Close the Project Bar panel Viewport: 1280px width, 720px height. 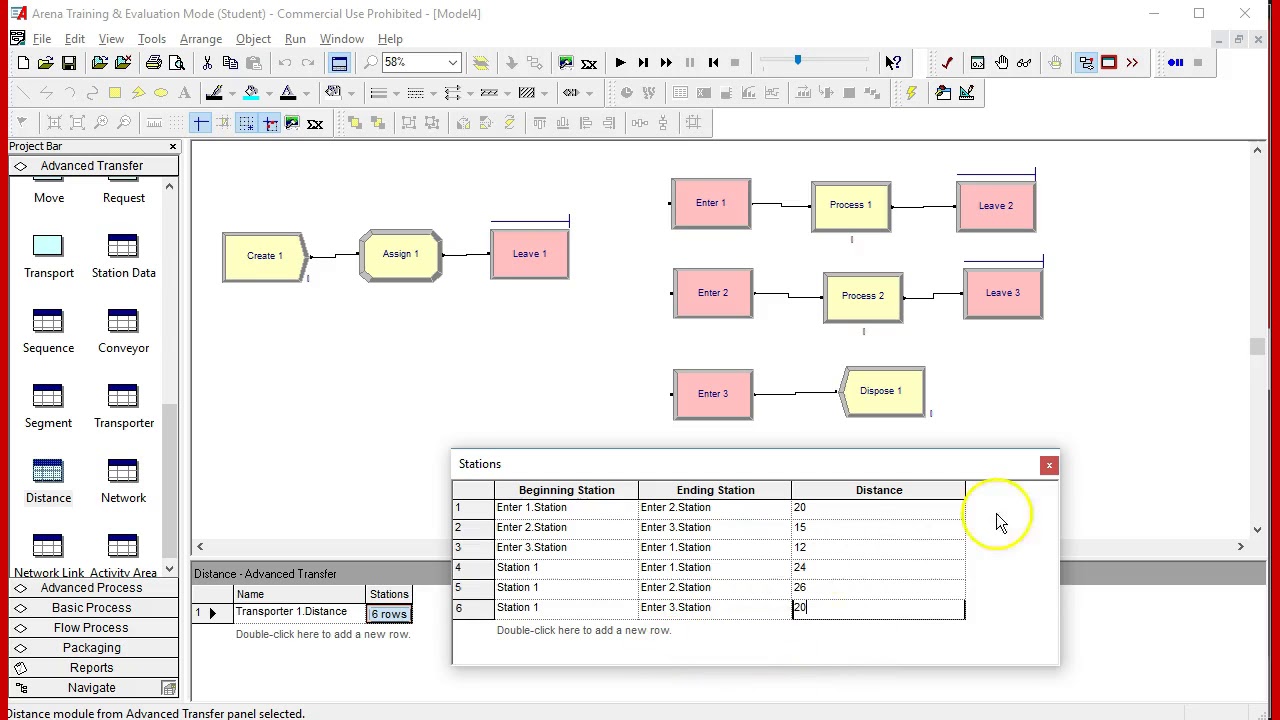pyautogui.click(x=172, y=147)
